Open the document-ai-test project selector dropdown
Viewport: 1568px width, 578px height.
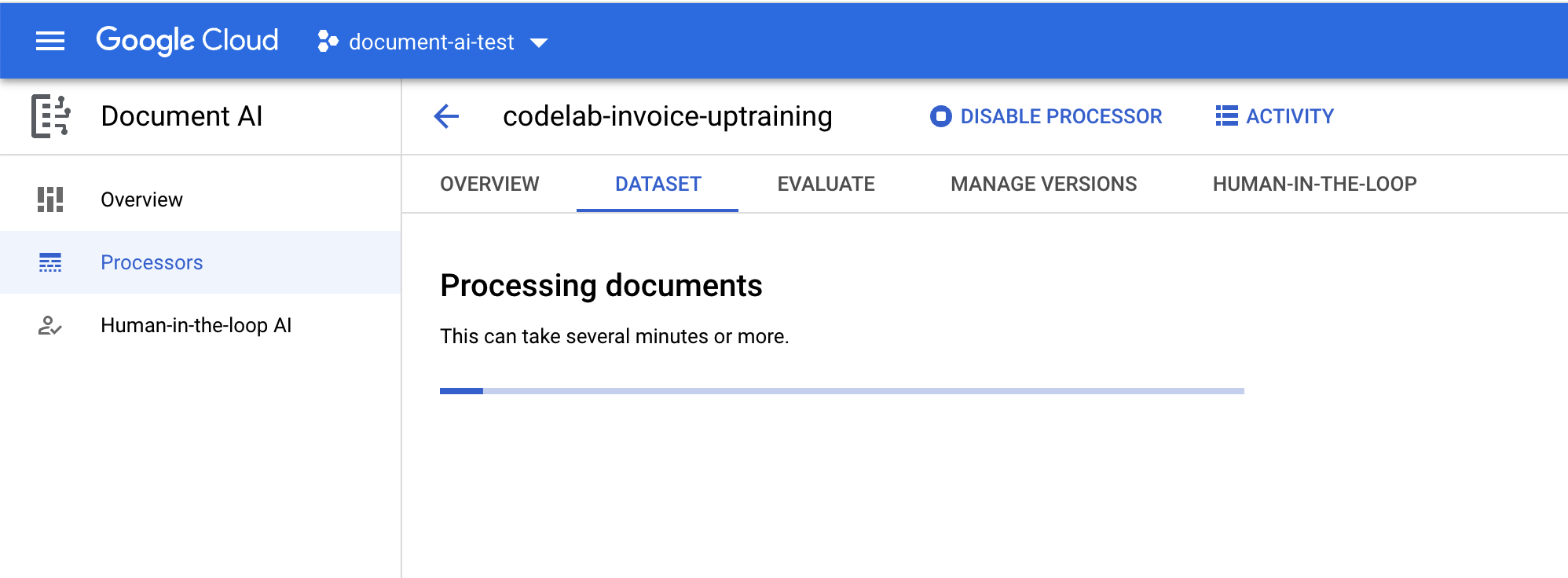pyautogui.click(x=431, y=42)
